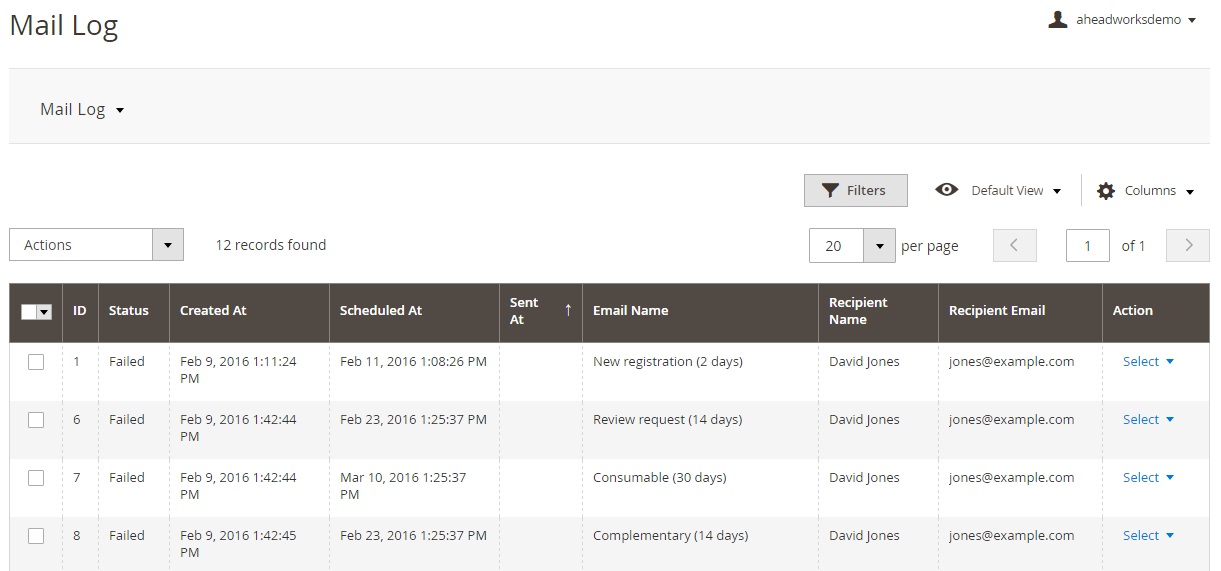Viewport: 1221px width, 571px height.
Task: Click the current page number field
Action: [x=1087, y=245]
